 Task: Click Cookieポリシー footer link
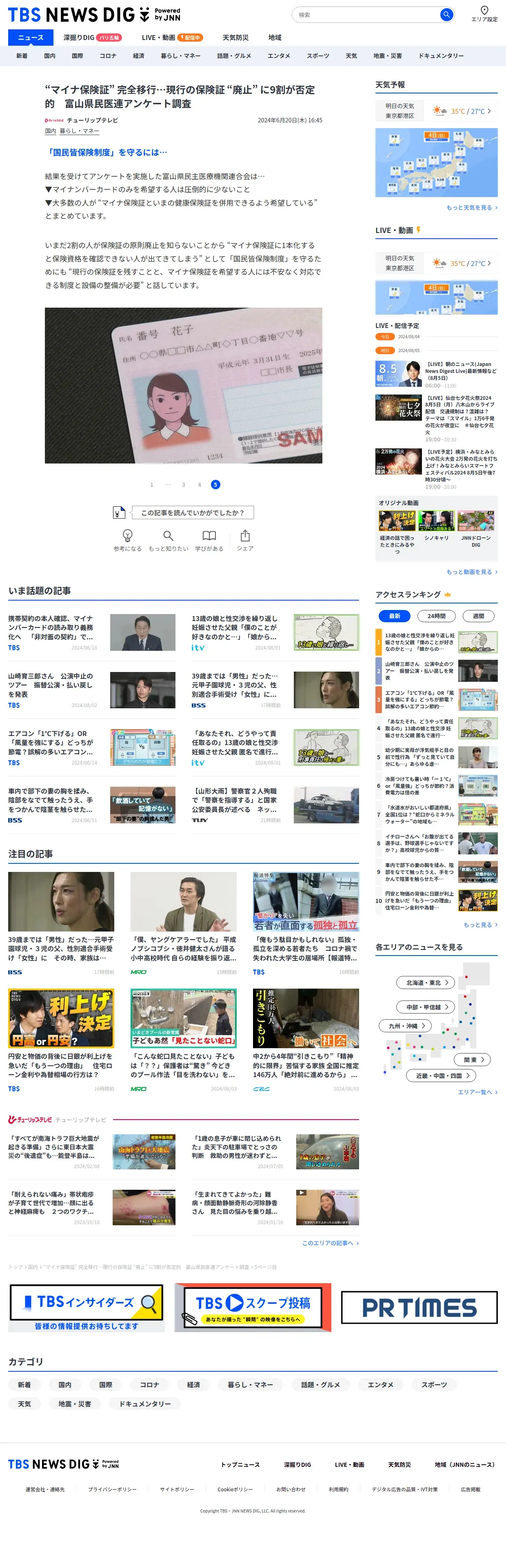[x=235, y=1489]
